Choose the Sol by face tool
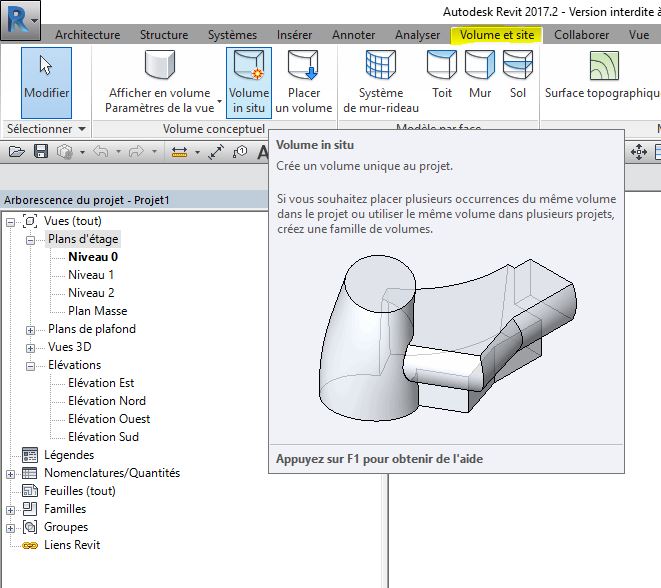Screen dimensions: 661x588 (x=518, y=76)
